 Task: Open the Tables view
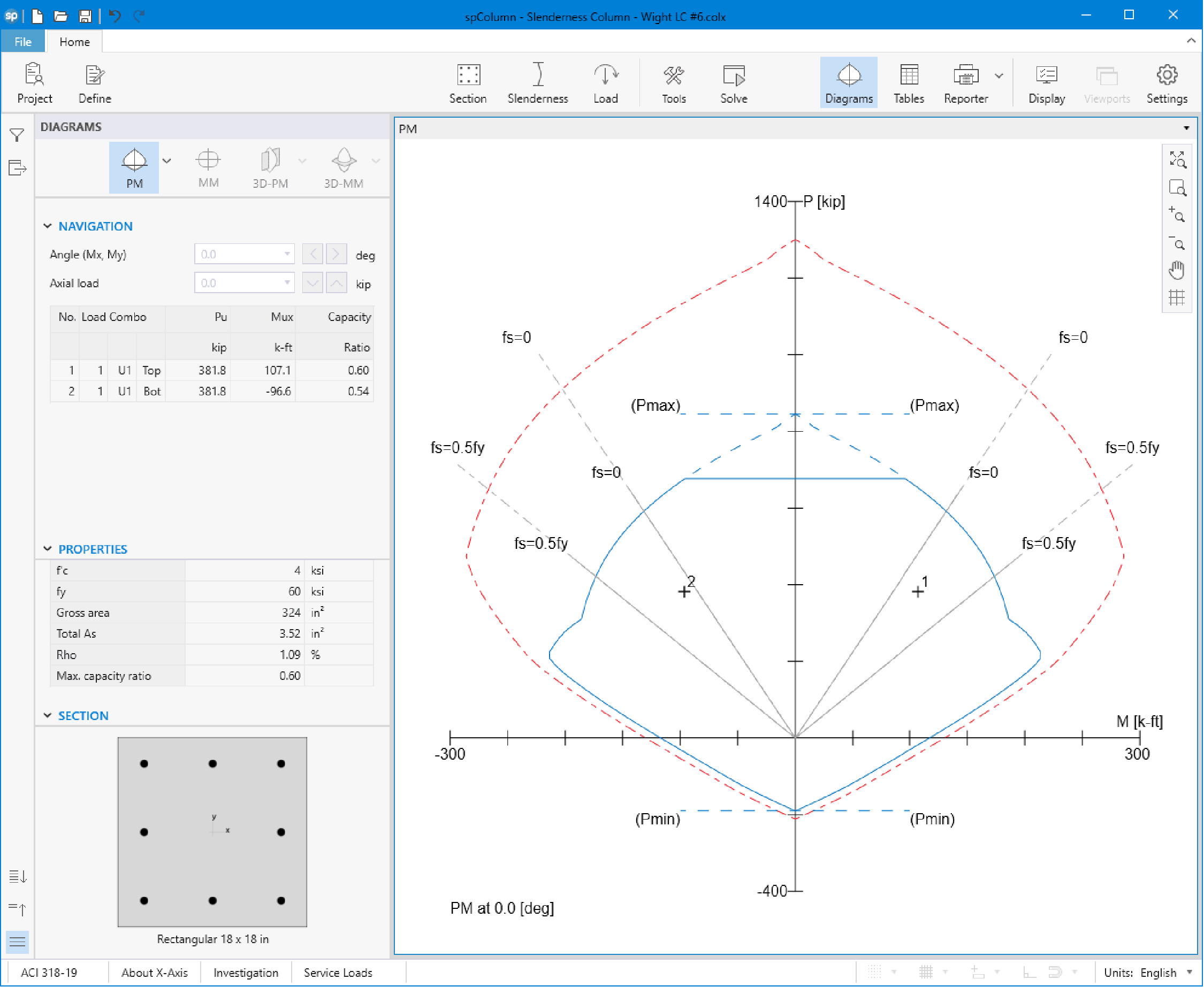[909, 83]
